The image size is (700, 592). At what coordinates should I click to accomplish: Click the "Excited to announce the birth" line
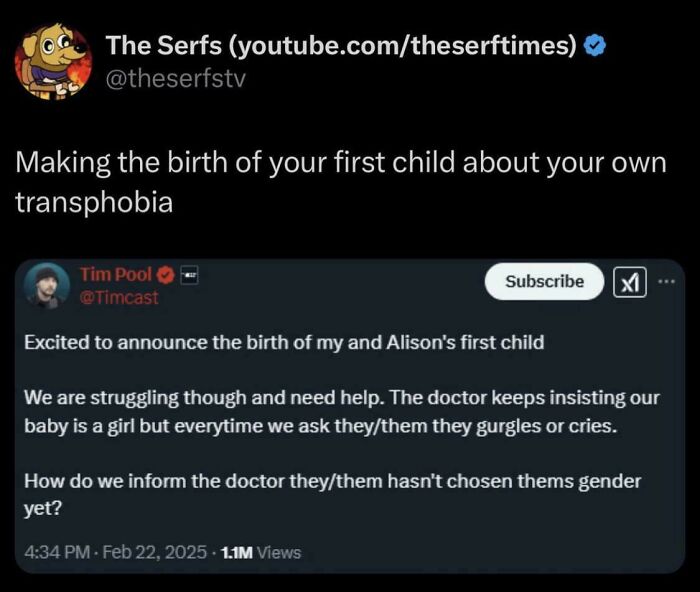click(284, 342)
